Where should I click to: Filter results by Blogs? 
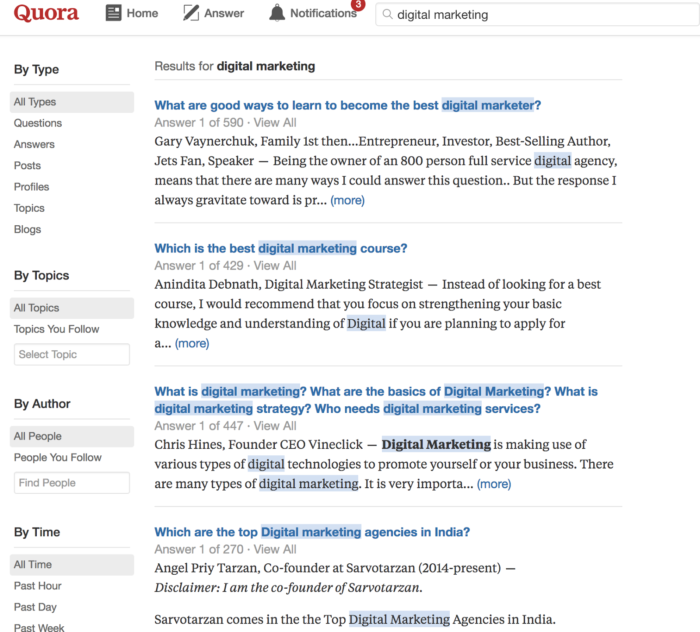[27, 229]
